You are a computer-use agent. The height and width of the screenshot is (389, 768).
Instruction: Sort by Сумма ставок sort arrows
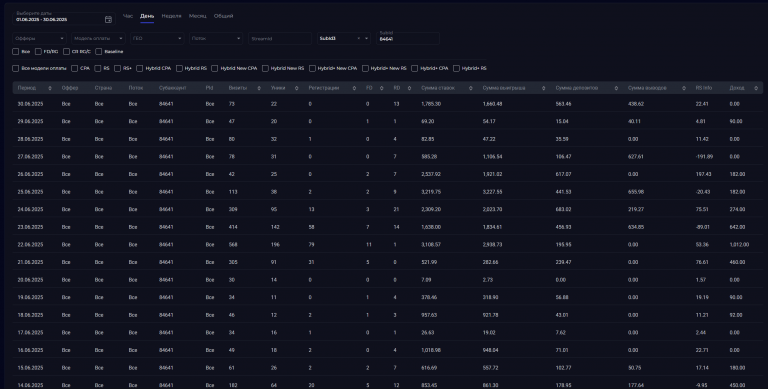click(471, 88)
